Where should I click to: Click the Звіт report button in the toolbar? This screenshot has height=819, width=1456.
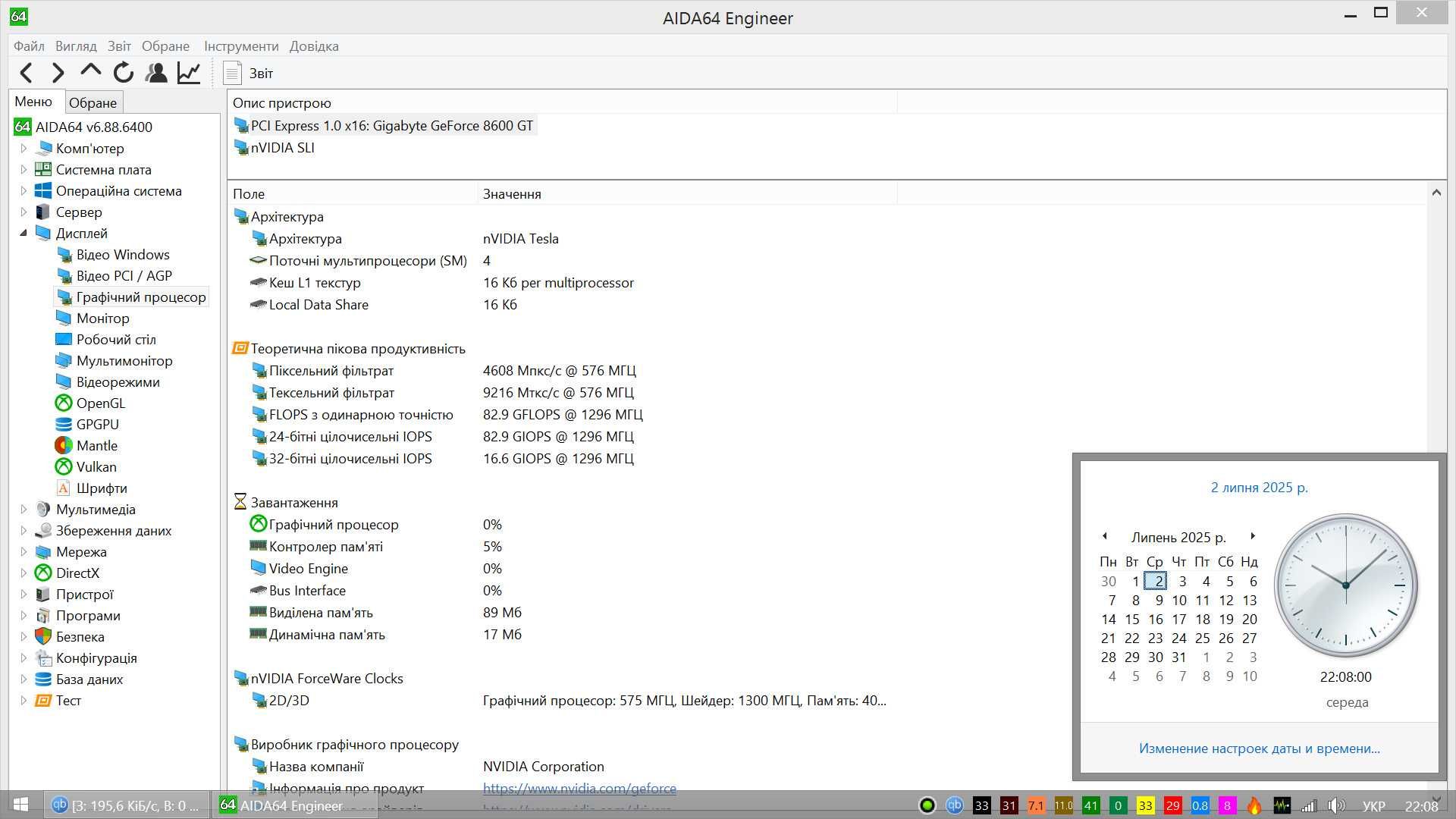click(248, 73)
